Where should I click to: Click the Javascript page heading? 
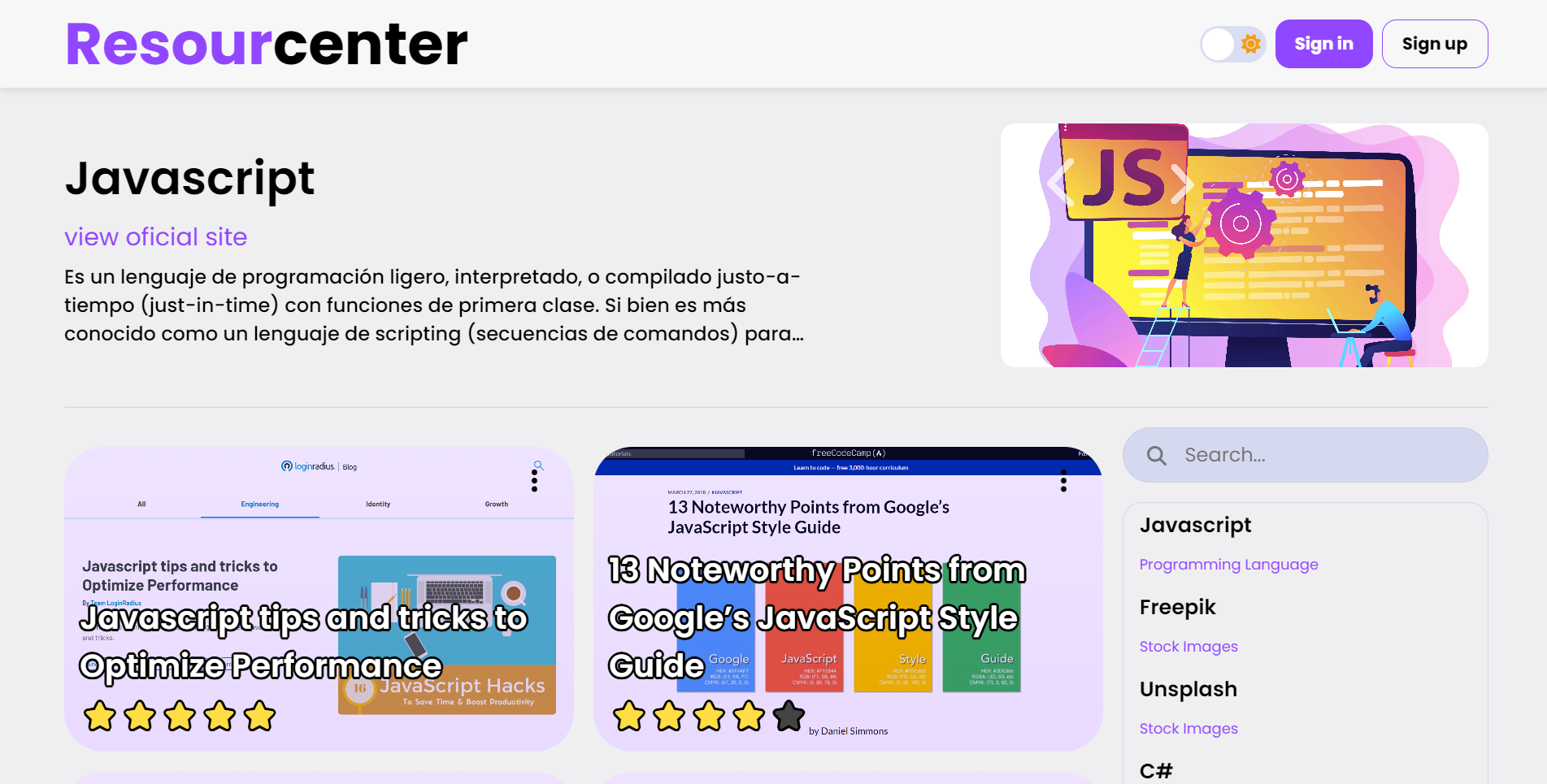pos(189,179)
